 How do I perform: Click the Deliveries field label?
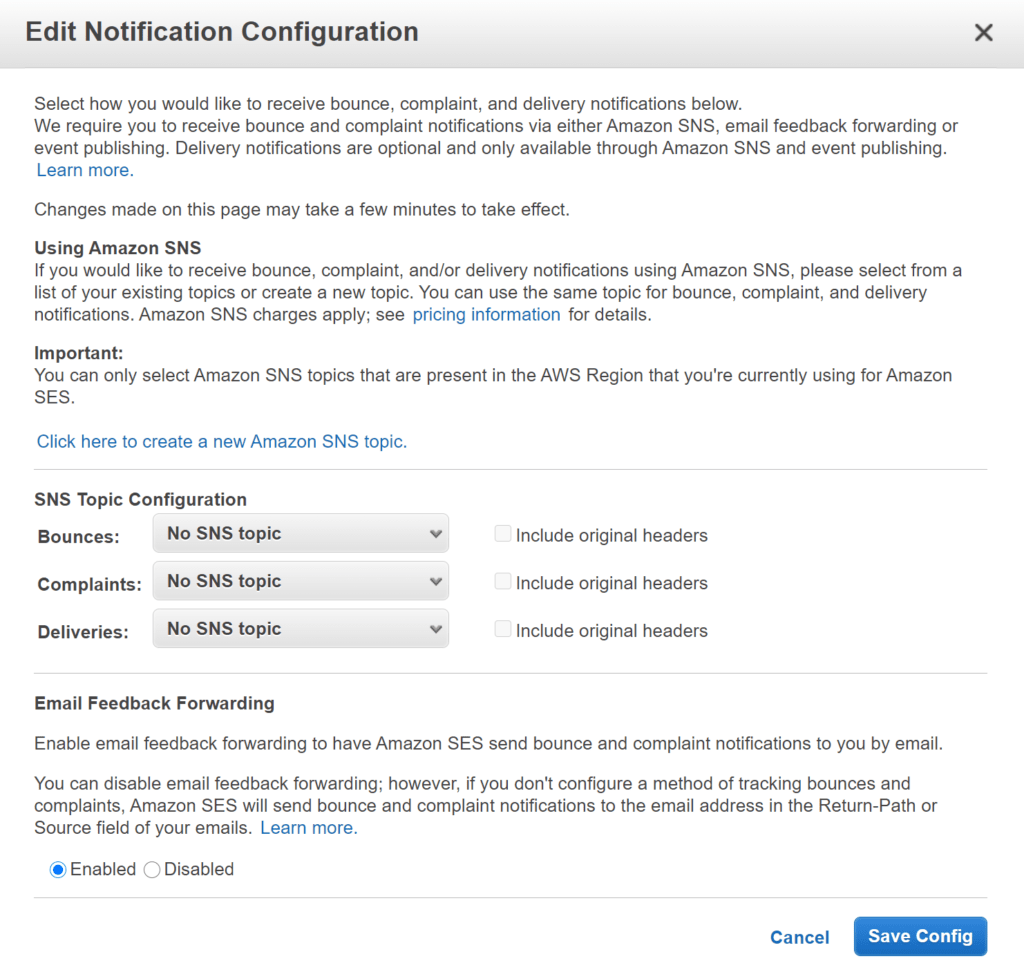(85, 632)
